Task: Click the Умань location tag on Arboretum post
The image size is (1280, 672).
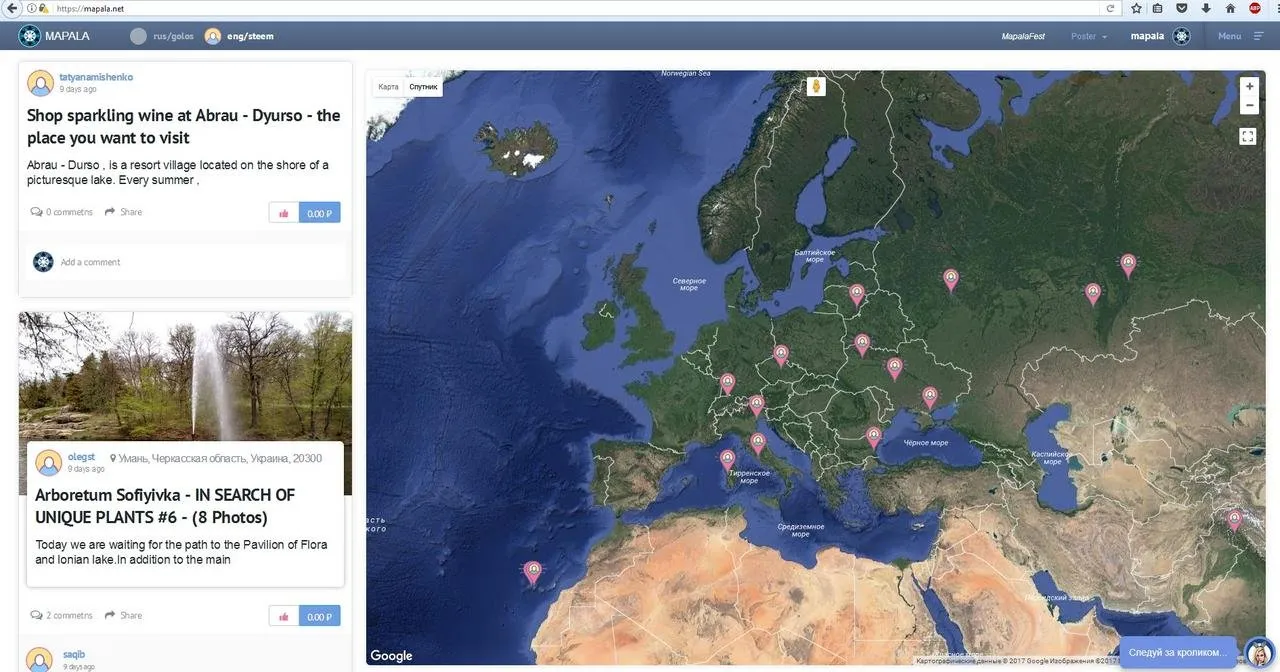Action: tap(216, 458)
